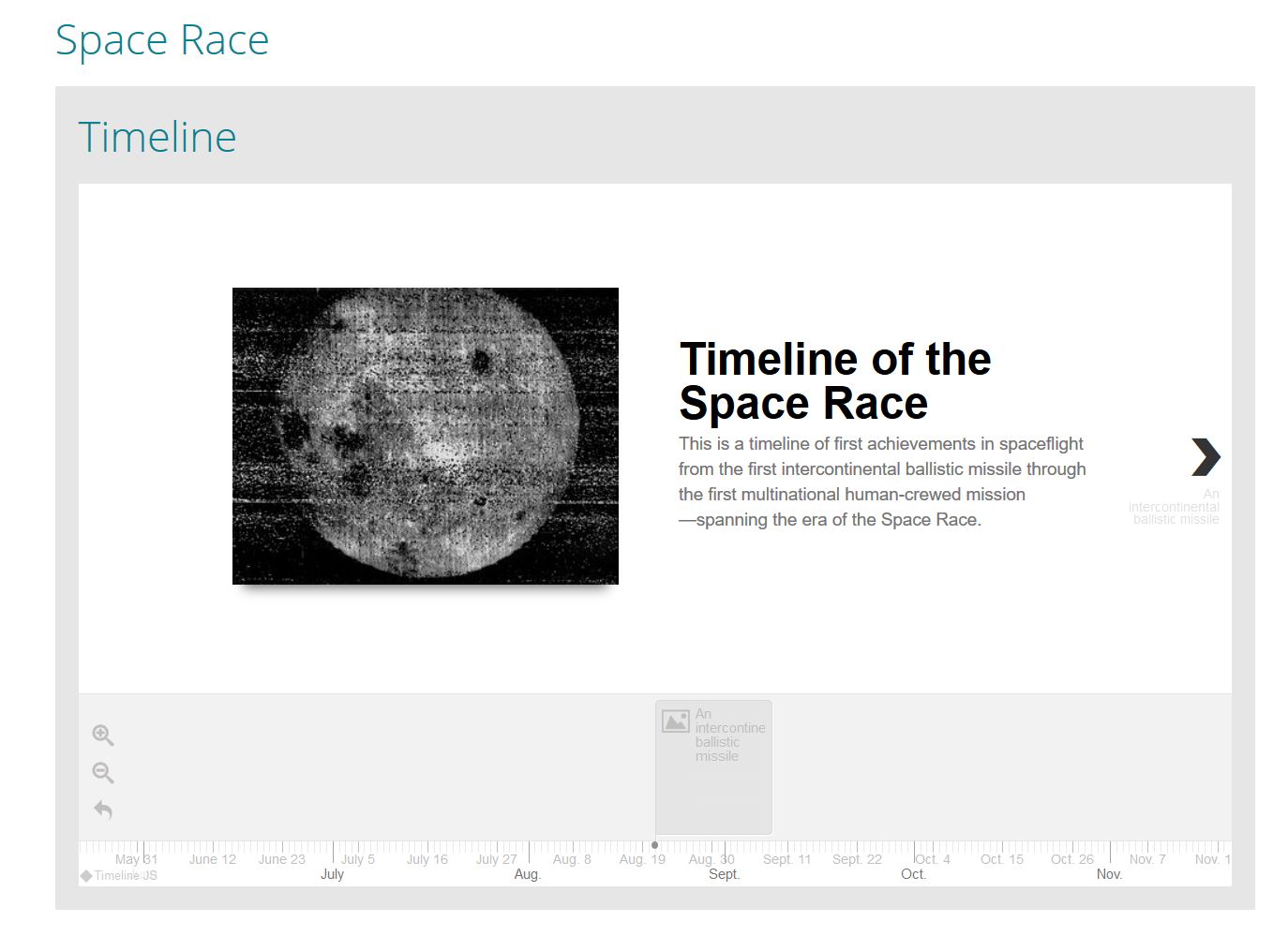
Task: Click the July month label on the axis
Action: [x=333, y=873]
